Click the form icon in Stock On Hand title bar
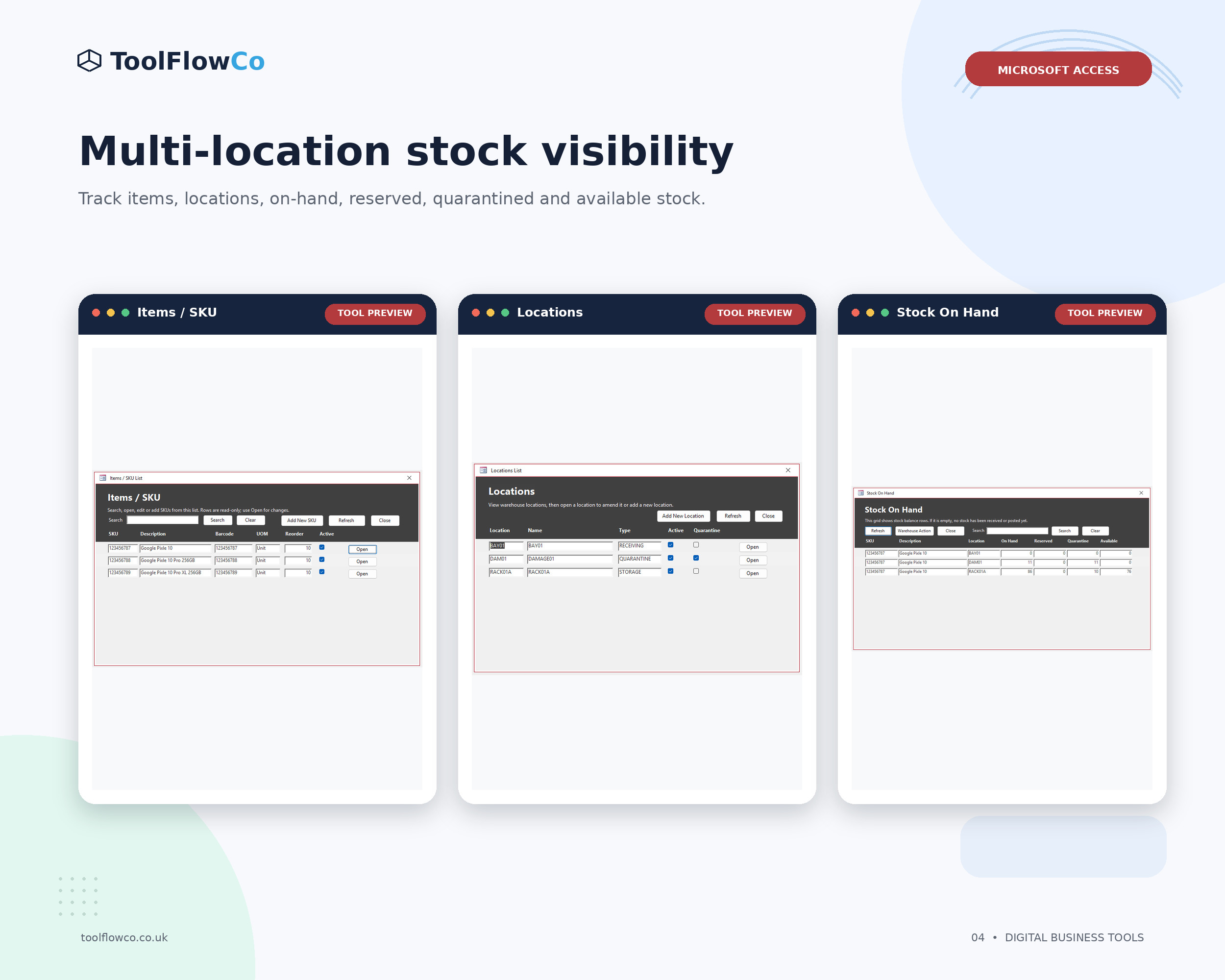Image resolution: width=1225 pixels, height=980 pixels. (861, 493)
